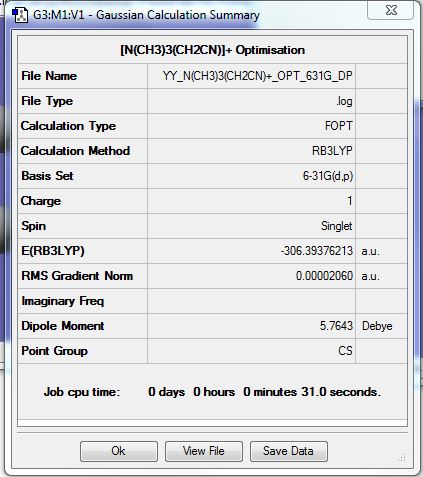The image size is (423, 477).
Task: Click the empty Imaginary Freq cell
Action: pos(251,301)
